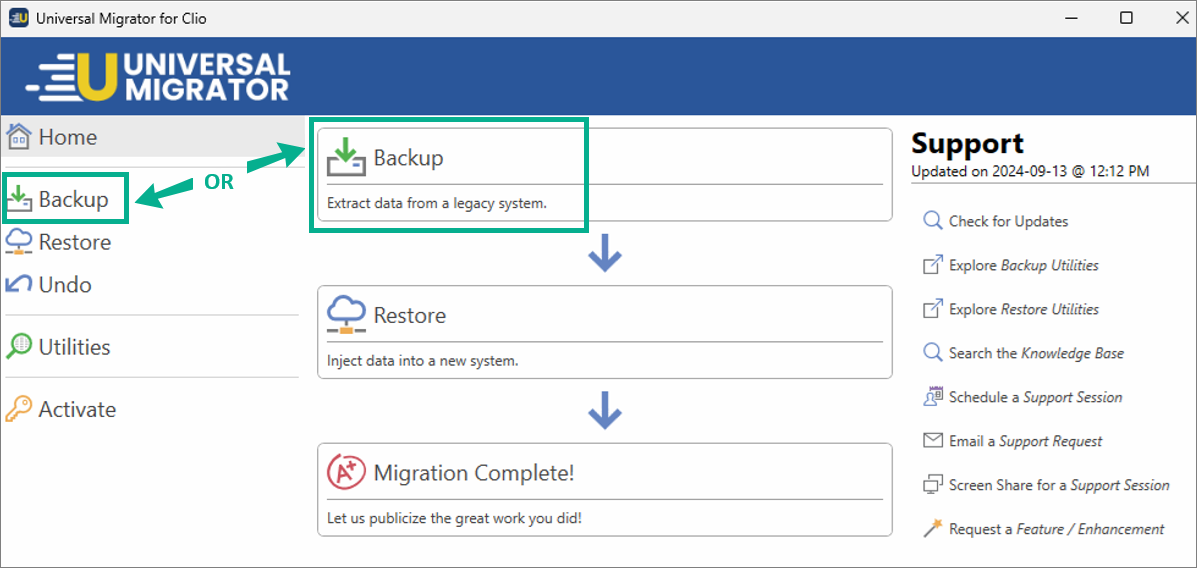Click 'Let us publicize the great work' text

454,518
